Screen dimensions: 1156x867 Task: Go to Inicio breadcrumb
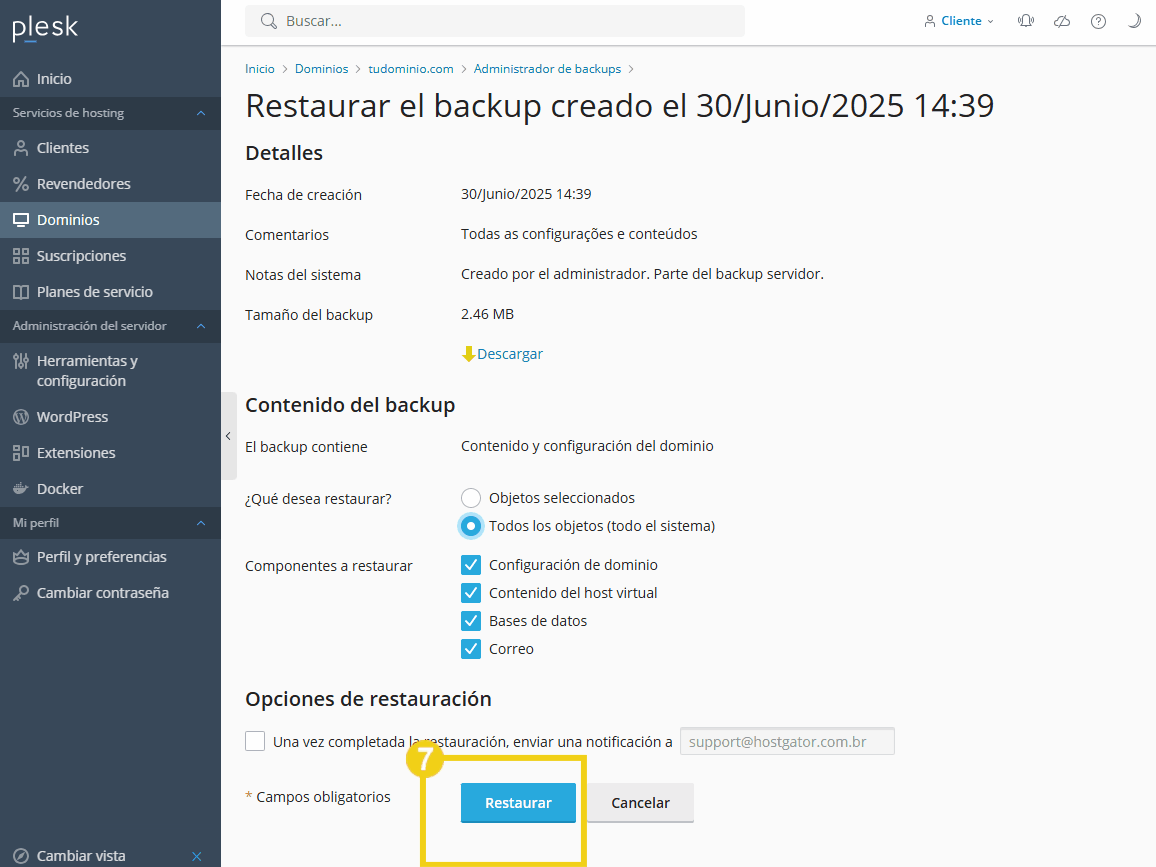pyautogui.click(x=260, y=69)
